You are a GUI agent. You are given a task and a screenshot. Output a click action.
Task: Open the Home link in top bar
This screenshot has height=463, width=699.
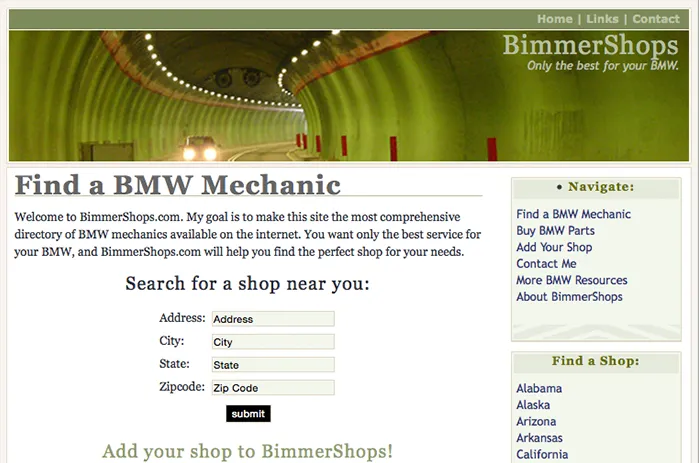(555, 19)
